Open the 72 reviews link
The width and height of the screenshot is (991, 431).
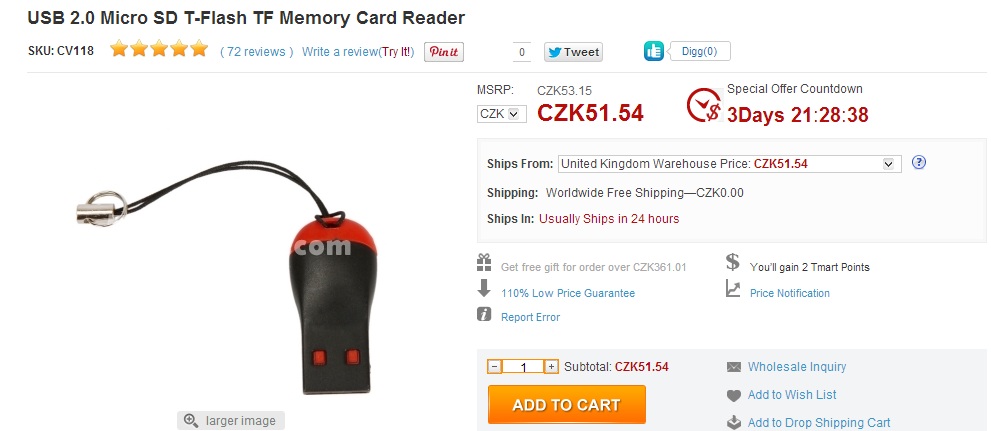click(x=257, y=52)
